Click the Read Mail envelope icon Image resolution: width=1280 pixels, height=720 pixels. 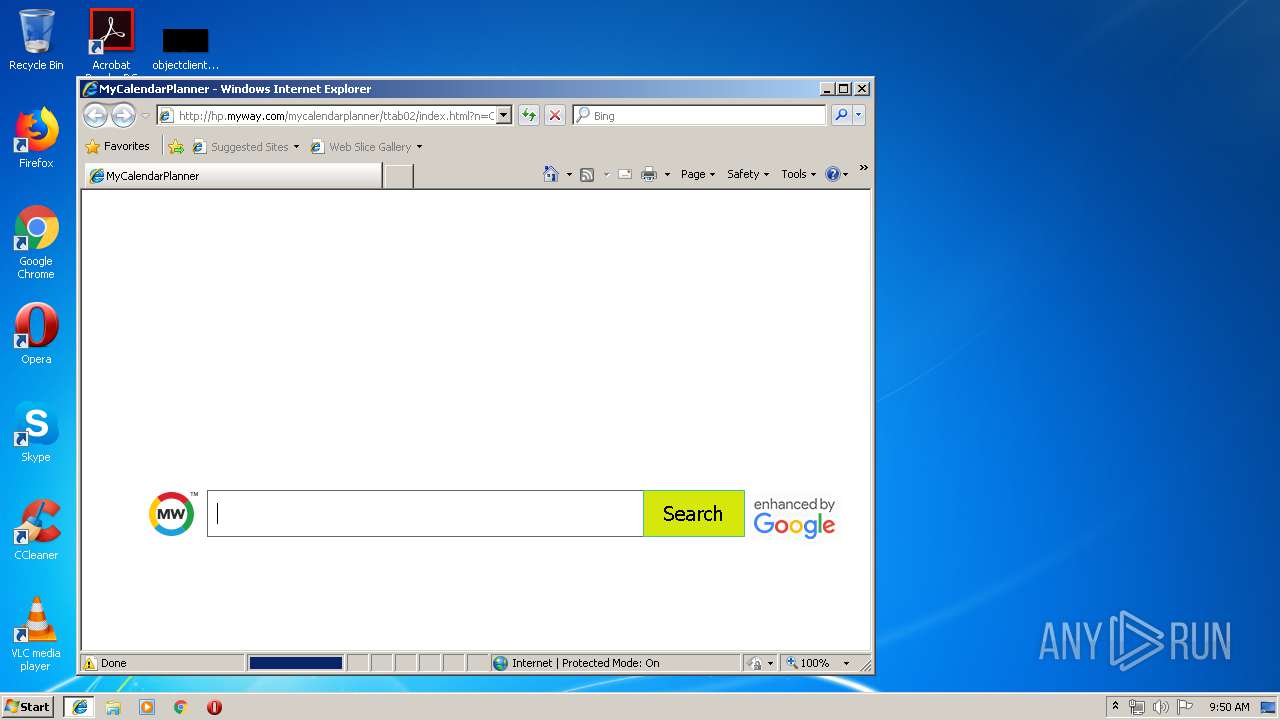625,174
